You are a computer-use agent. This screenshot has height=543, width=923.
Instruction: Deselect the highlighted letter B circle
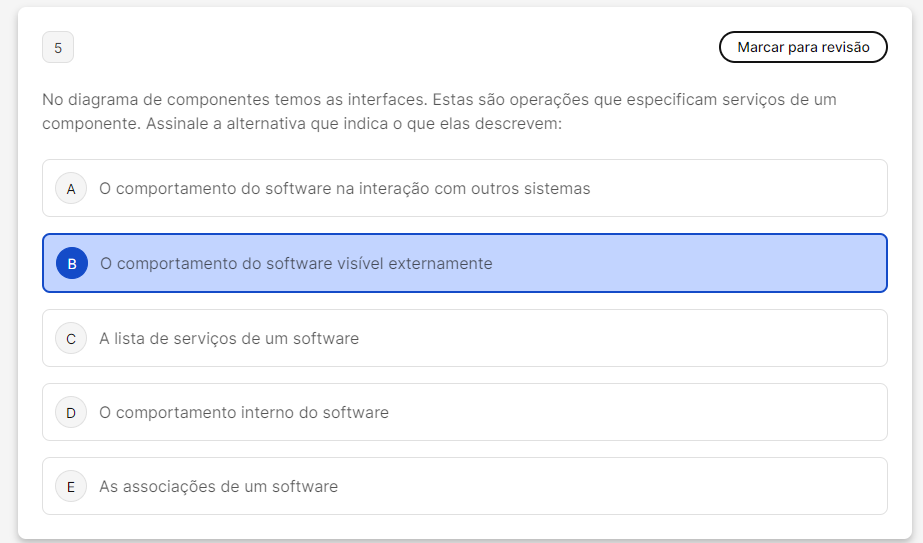[72, 264]
